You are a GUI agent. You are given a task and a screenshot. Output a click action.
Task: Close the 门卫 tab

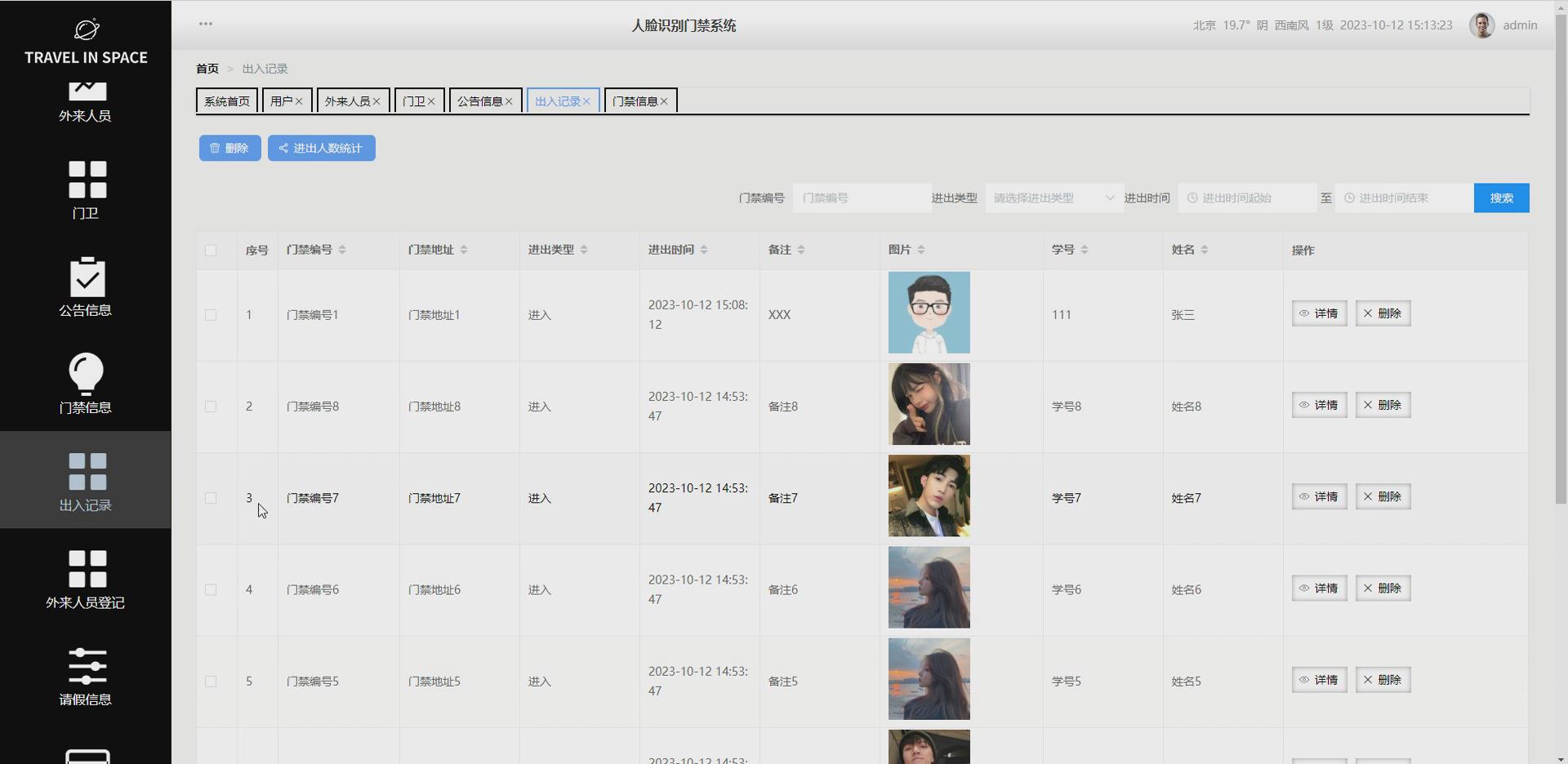click(431, 101)
